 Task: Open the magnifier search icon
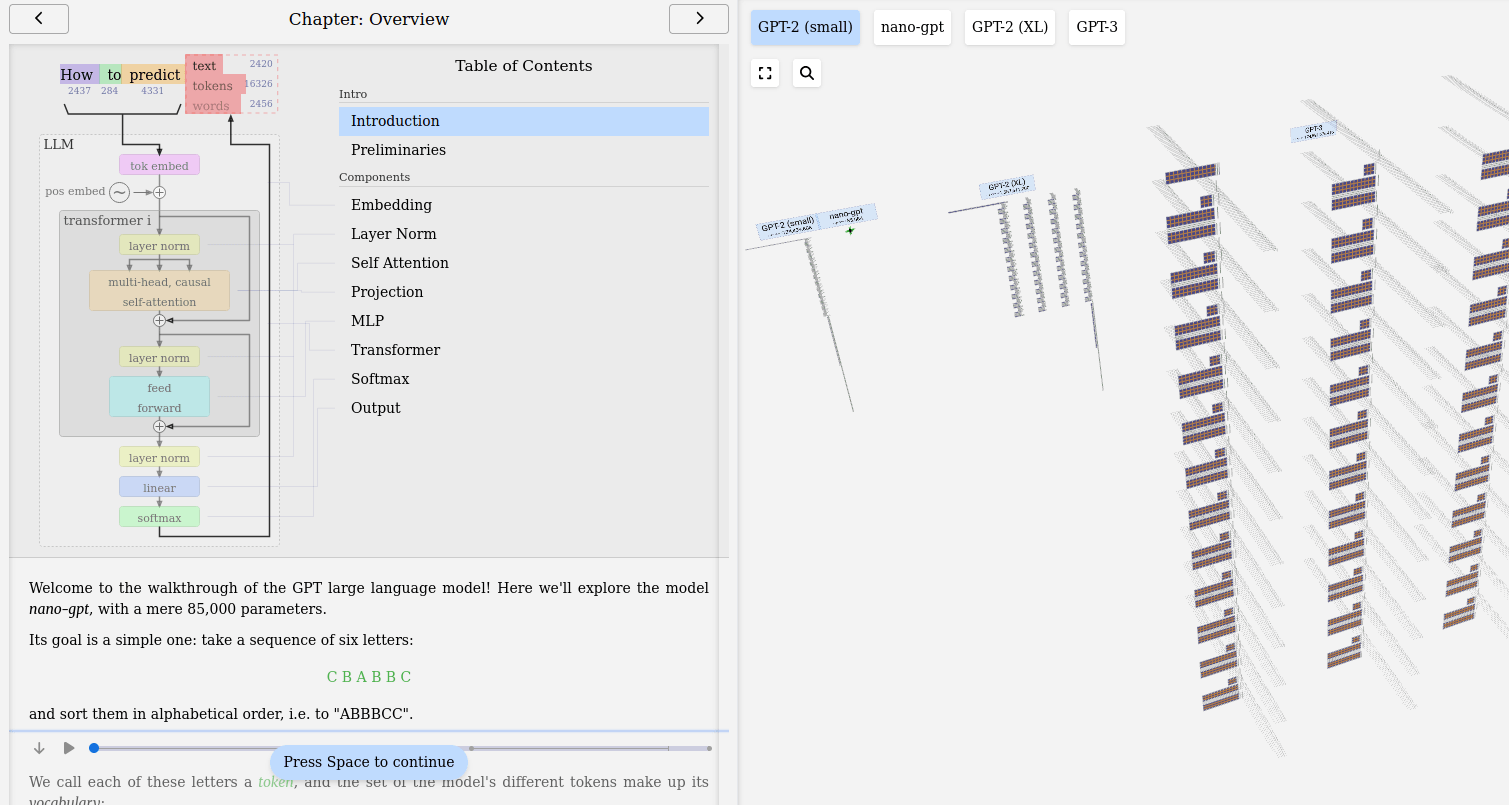[x=807, y=73]
